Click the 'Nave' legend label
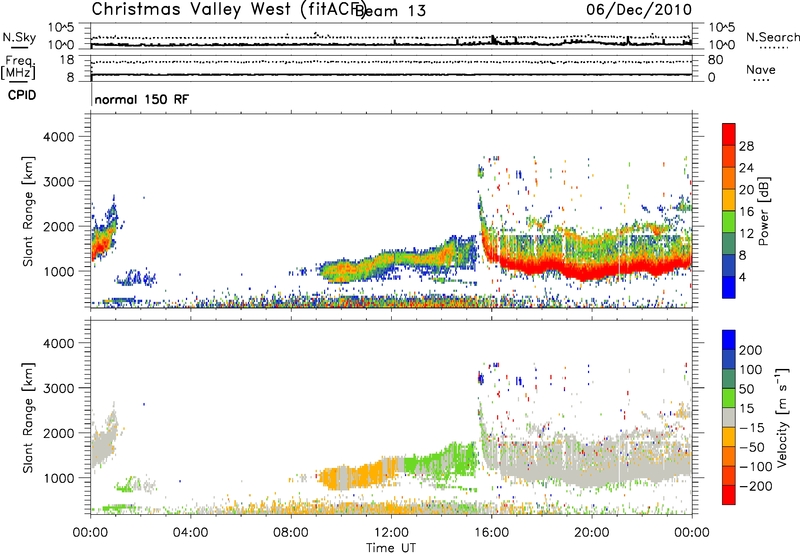This screenshot has height=554, width=800. coord(760,70)
